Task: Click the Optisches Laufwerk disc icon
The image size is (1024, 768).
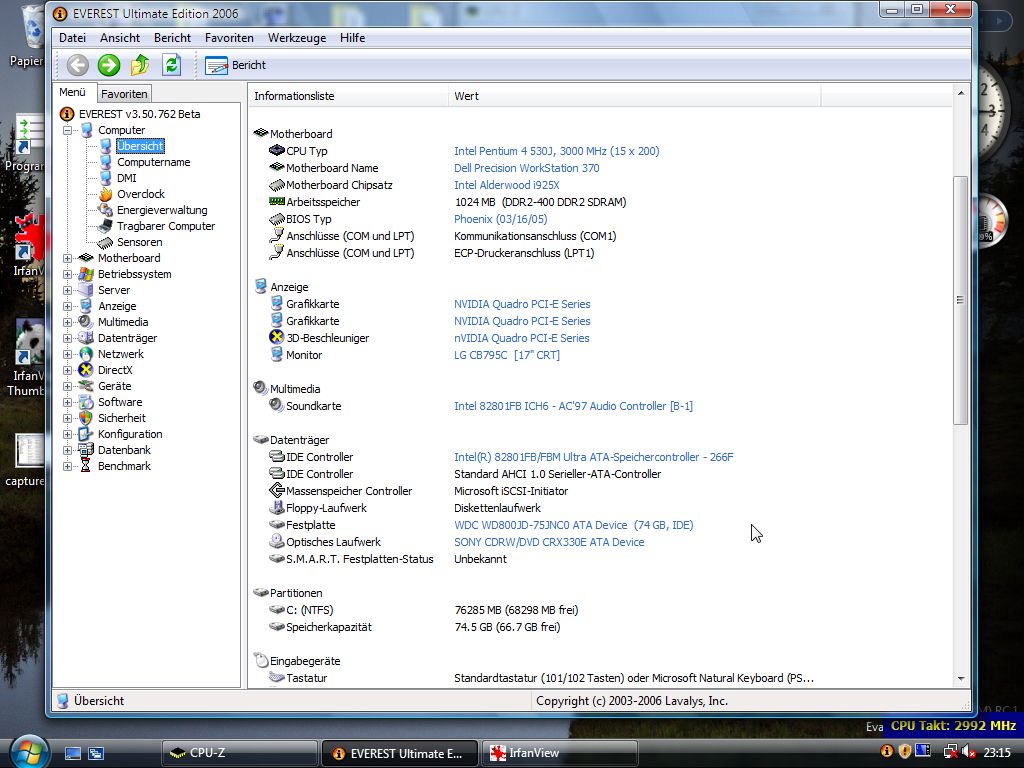Action: click(x=276, y=541)
